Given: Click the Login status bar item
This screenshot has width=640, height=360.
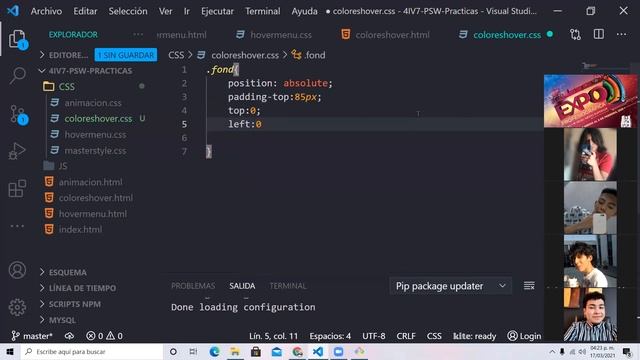Looking at the screenshot, I should coord(524,336).
